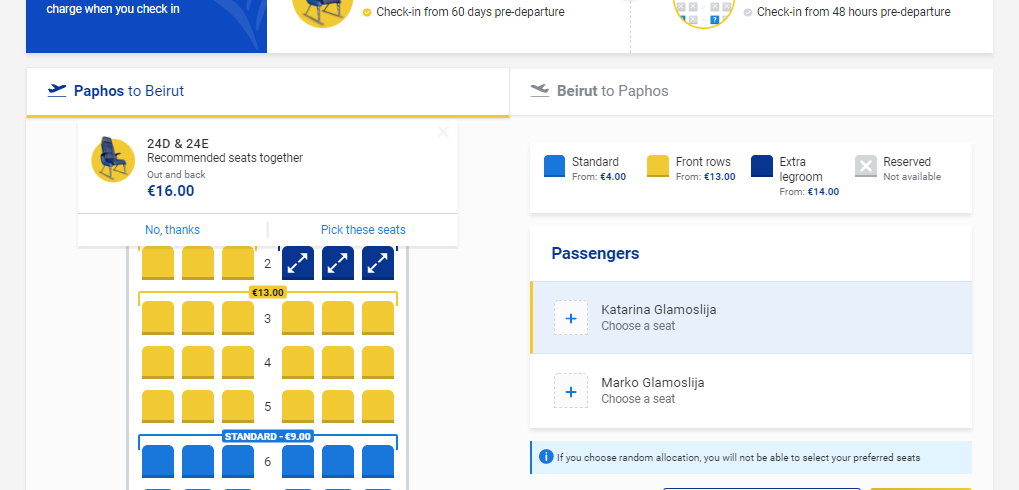
Task: Select the last yellow seat in row 5
Action: [x=378, y=406]
